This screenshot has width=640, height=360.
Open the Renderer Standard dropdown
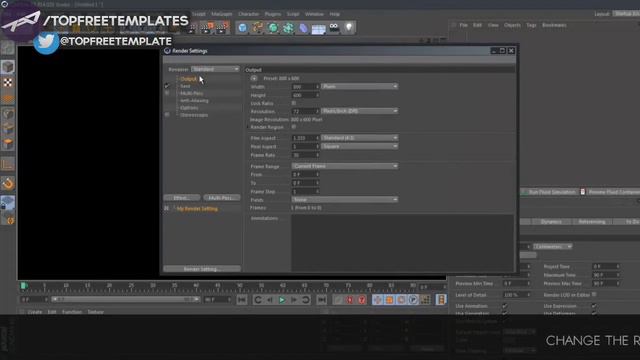pos(215,69)
